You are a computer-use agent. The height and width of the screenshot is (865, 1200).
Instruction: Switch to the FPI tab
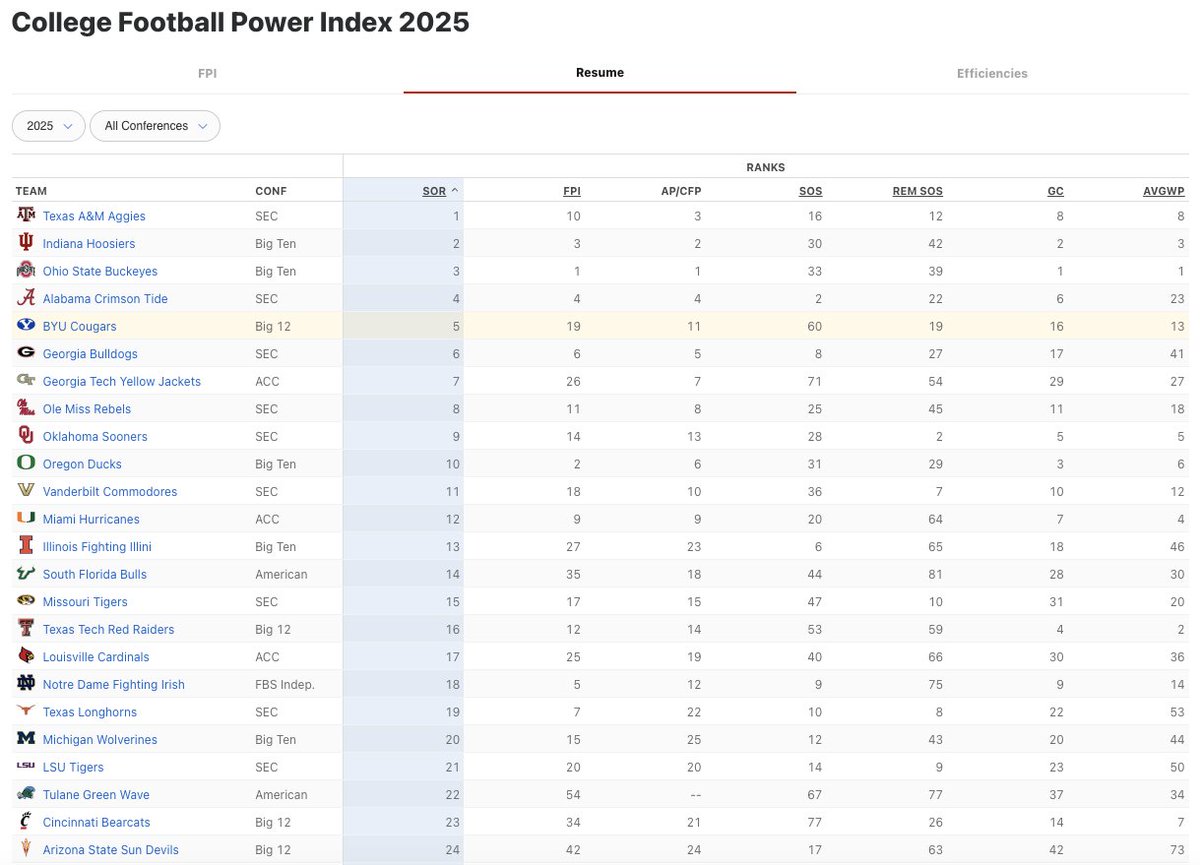coord(207,73)
